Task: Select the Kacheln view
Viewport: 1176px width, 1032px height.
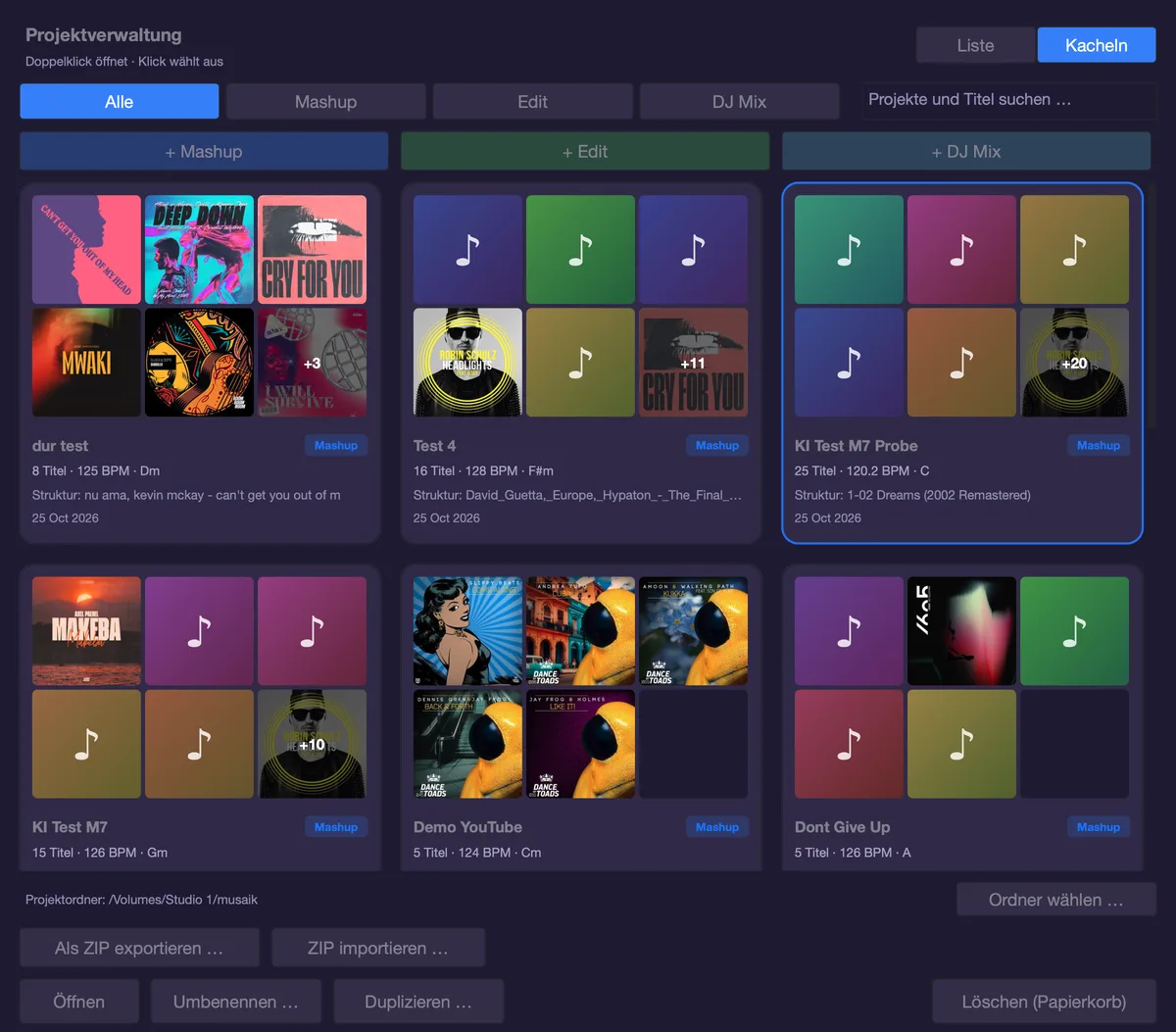Action: (1097, 45)
